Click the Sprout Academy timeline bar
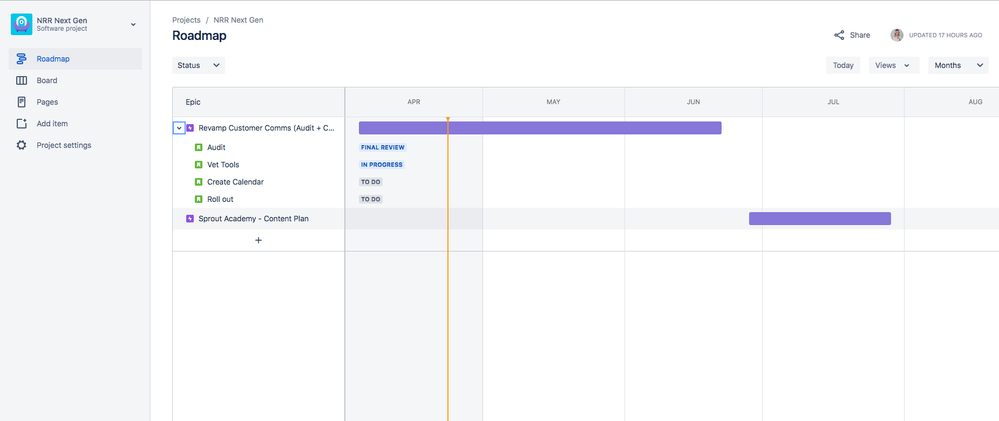Image resolution: width=999 pixels, height=421 pixels. pos(819,218)
